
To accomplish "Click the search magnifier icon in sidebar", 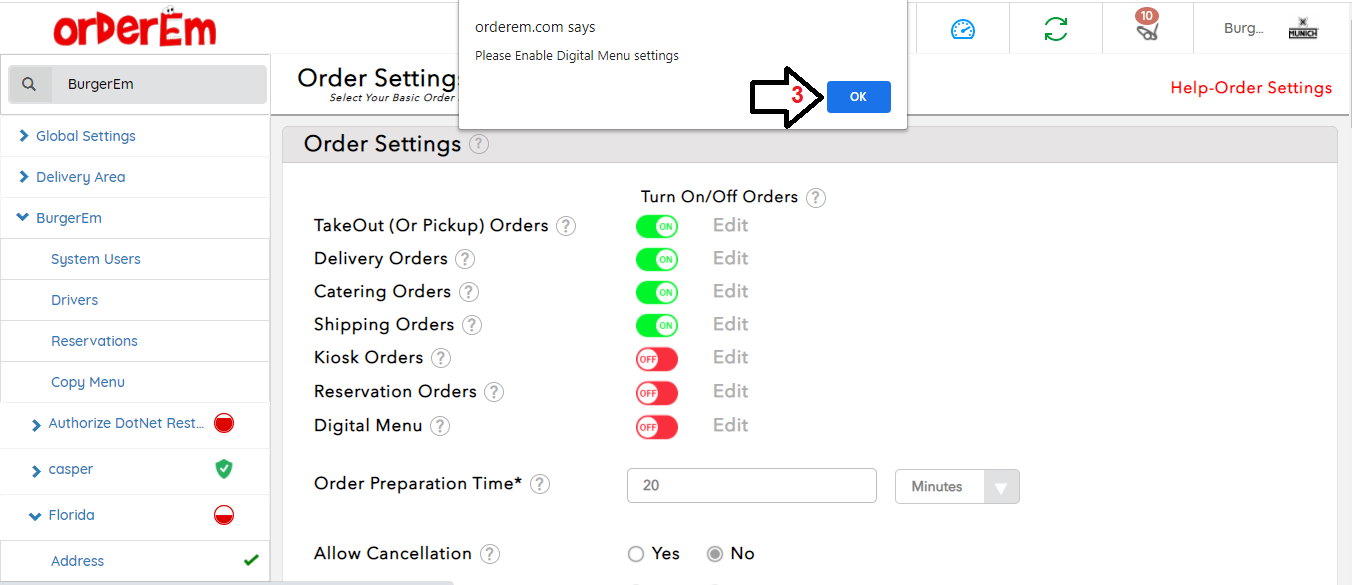I will (30, 85).
